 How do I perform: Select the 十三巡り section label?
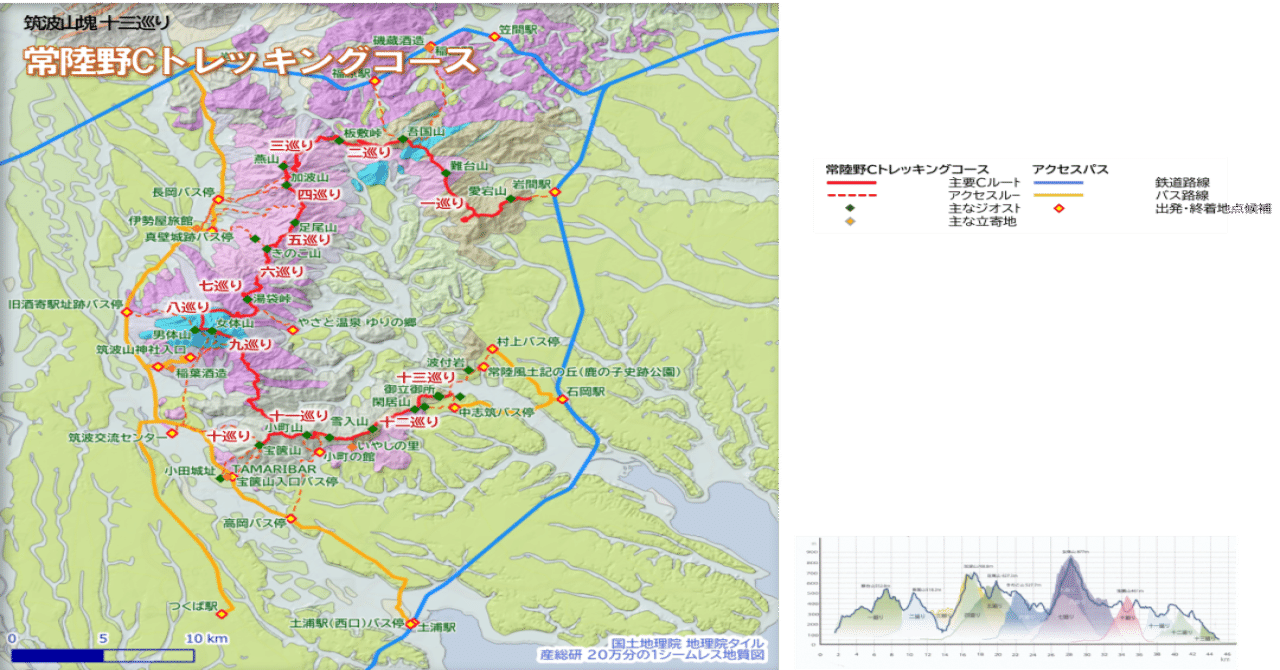click(426, 377)
